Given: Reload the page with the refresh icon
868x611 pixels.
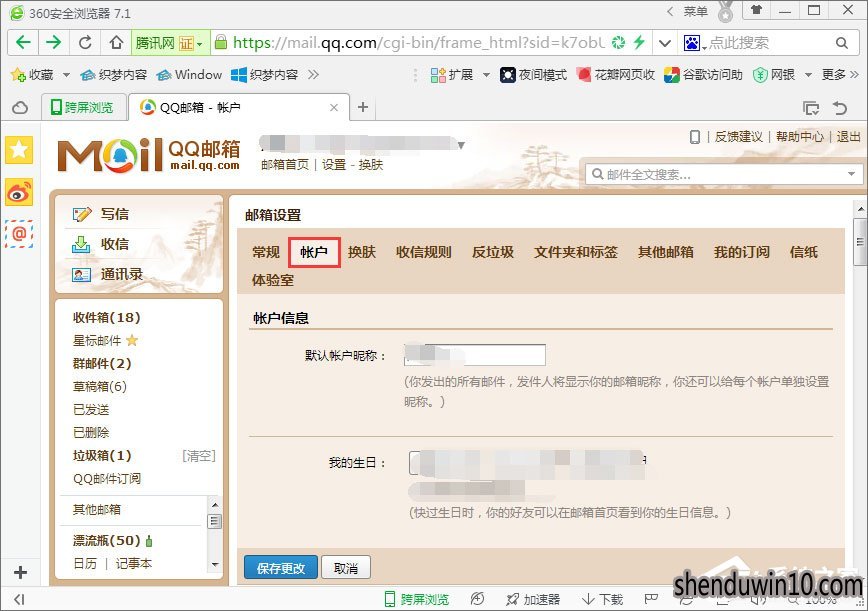Looking at the screenshot, I should 85,43.
